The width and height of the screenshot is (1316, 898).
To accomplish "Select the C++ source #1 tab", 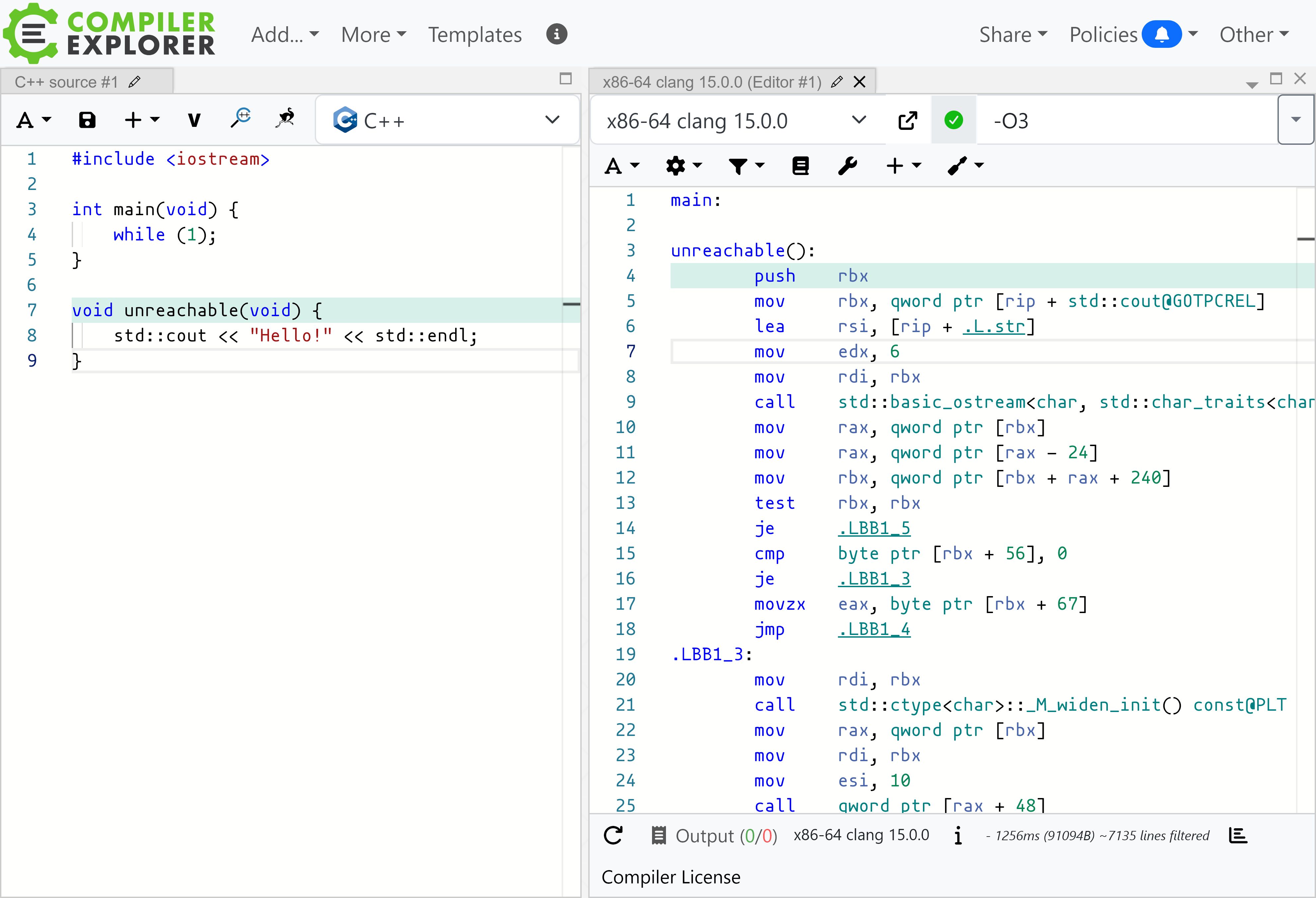I will tap(67, 82).
